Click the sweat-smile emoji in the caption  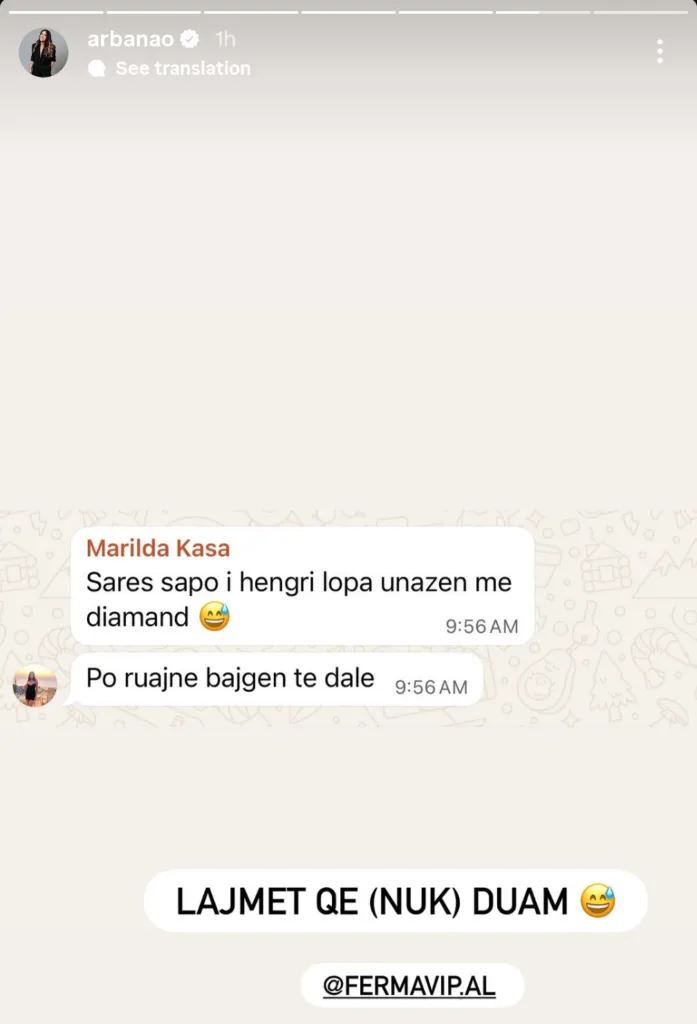point(598,901)
